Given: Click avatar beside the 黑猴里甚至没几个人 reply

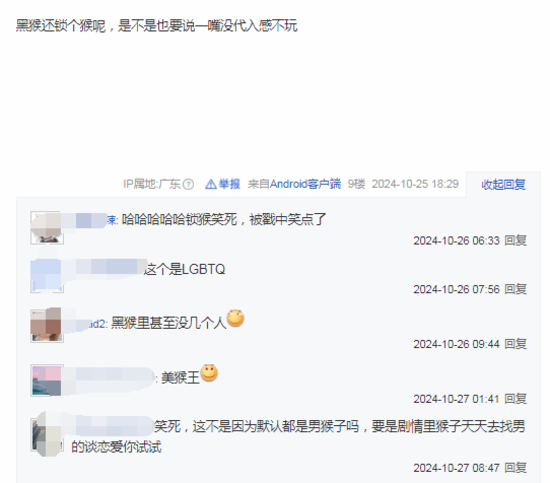Looking at the screenshot, I should (x=47, y=326).
